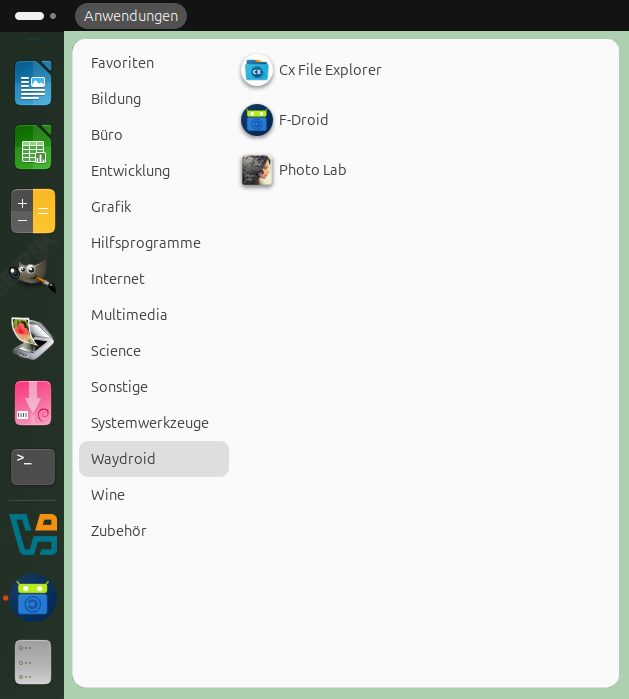
Task: Switch to the running F-Droid dock icon
Action: (33, 598)
